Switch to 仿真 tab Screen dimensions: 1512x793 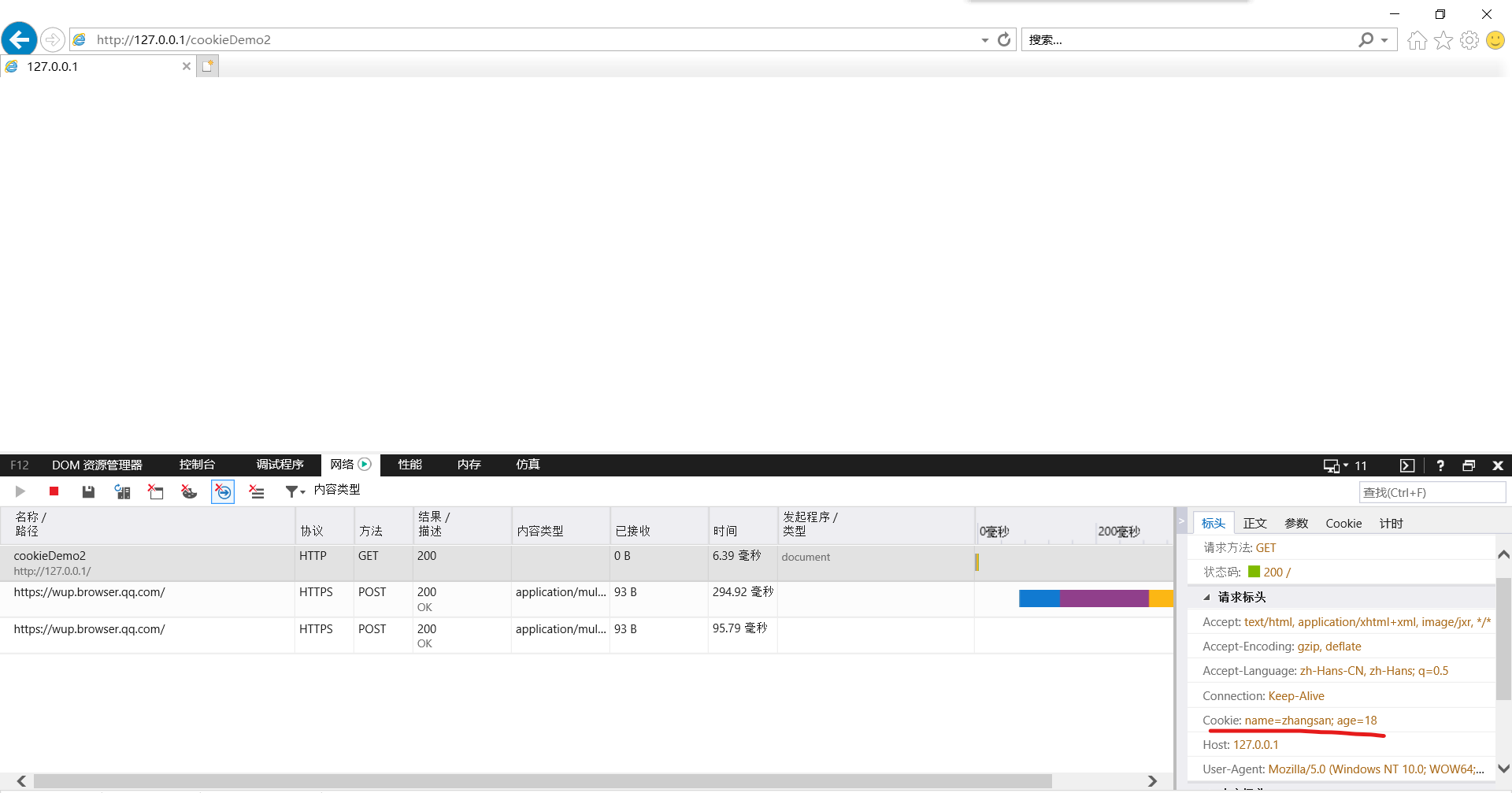[528, 465]
